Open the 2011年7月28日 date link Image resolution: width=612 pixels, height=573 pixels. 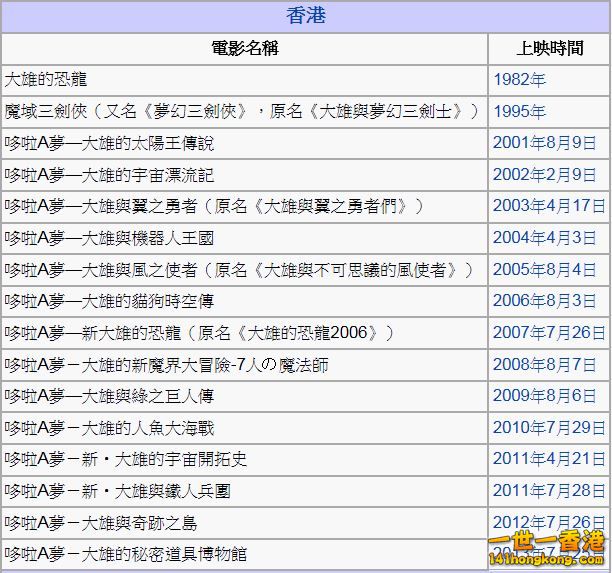tap(549, 491)
